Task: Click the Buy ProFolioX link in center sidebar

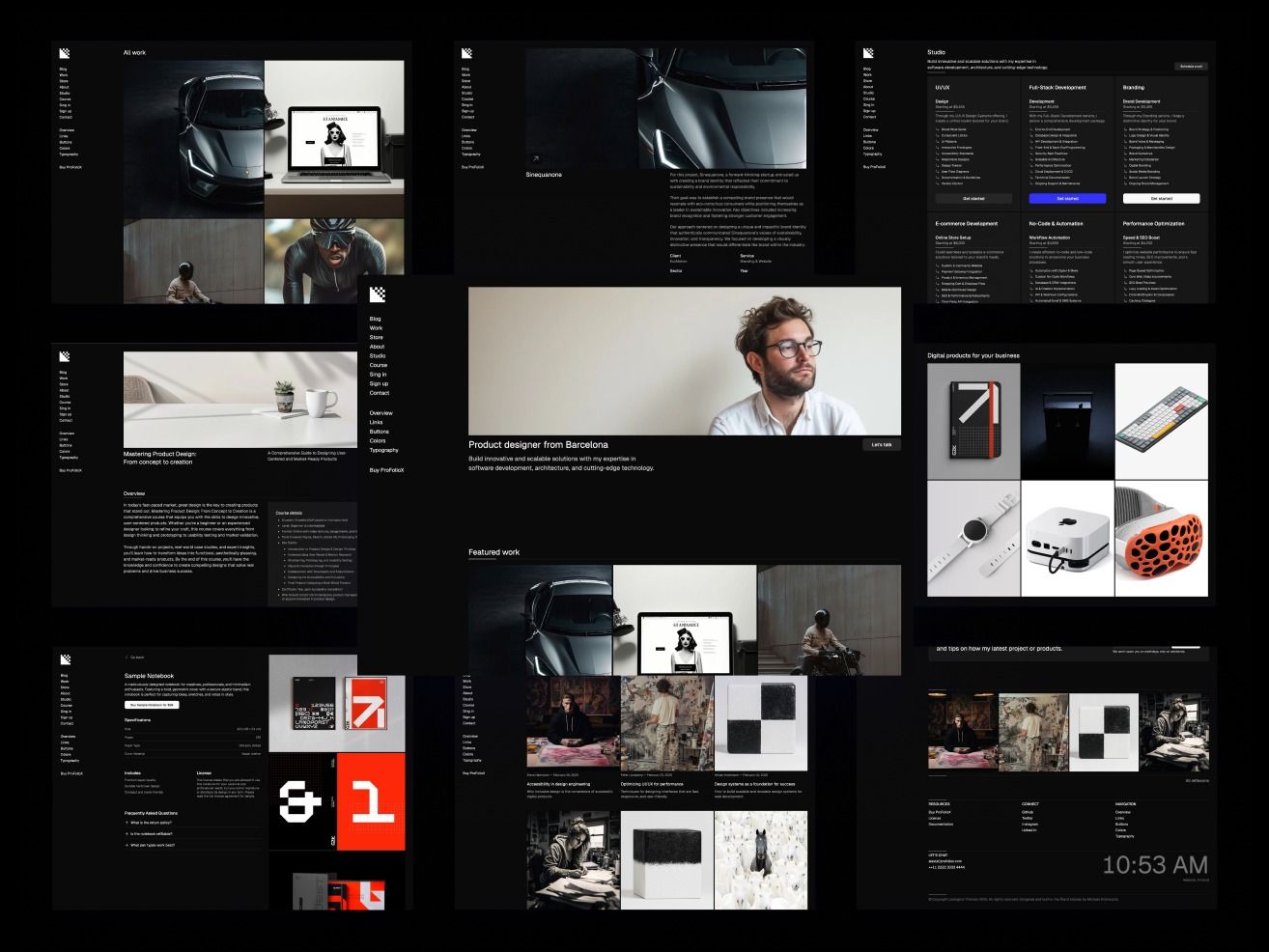Action: click(x=386, y=470)
